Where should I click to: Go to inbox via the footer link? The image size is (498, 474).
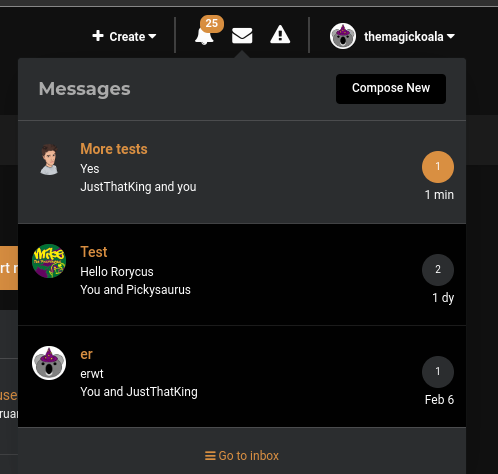pos(242,456)
